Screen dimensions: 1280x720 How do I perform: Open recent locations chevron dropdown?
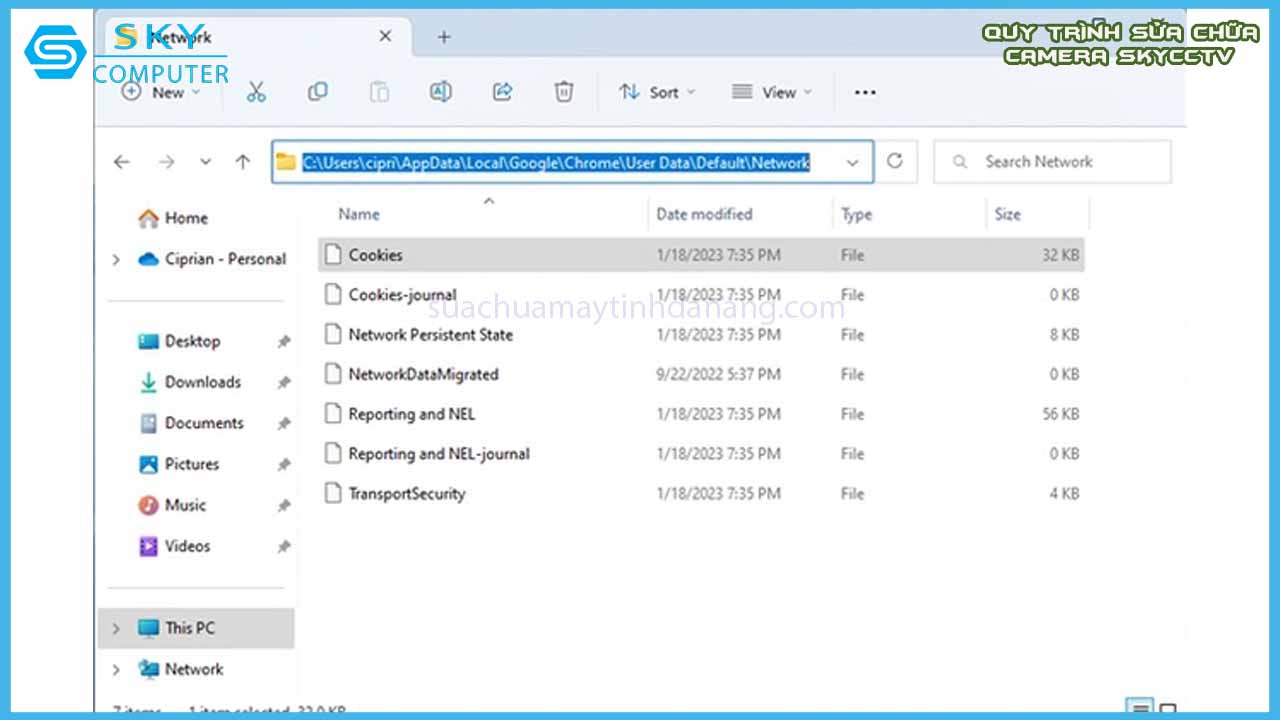[x=205, y=162]
